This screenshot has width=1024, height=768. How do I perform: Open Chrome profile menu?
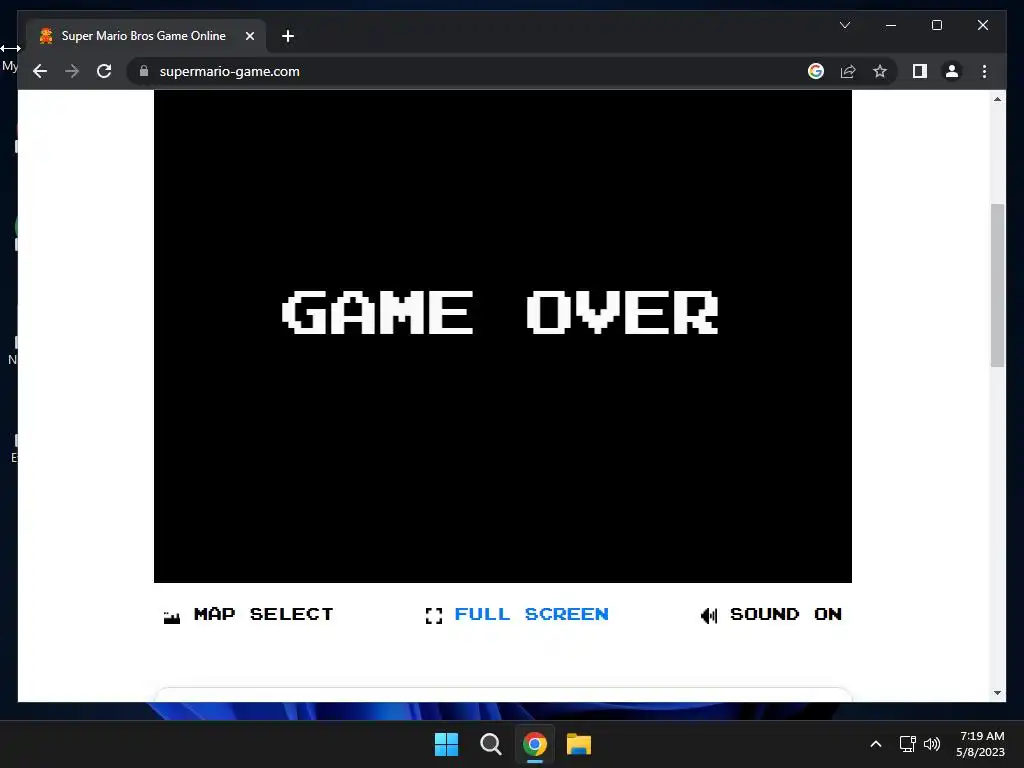pyautogui.click(x=952, y=71)
